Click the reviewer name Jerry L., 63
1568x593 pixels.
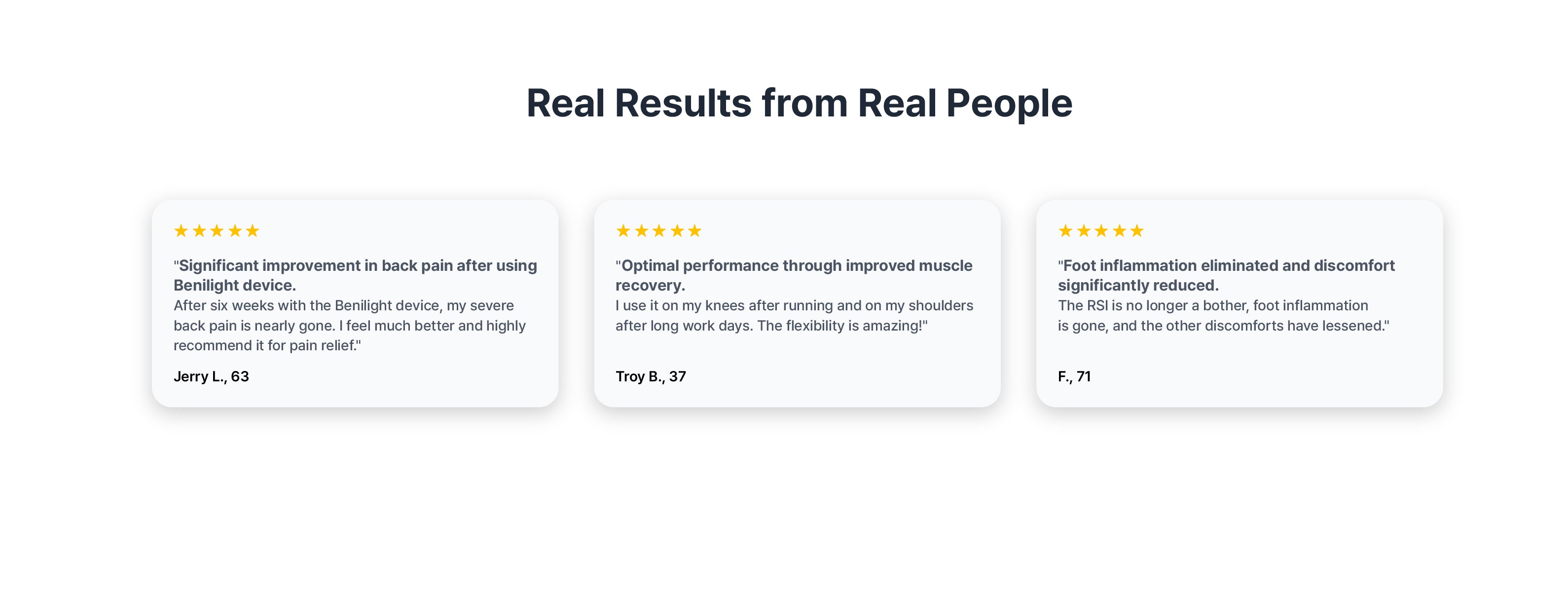211,376
